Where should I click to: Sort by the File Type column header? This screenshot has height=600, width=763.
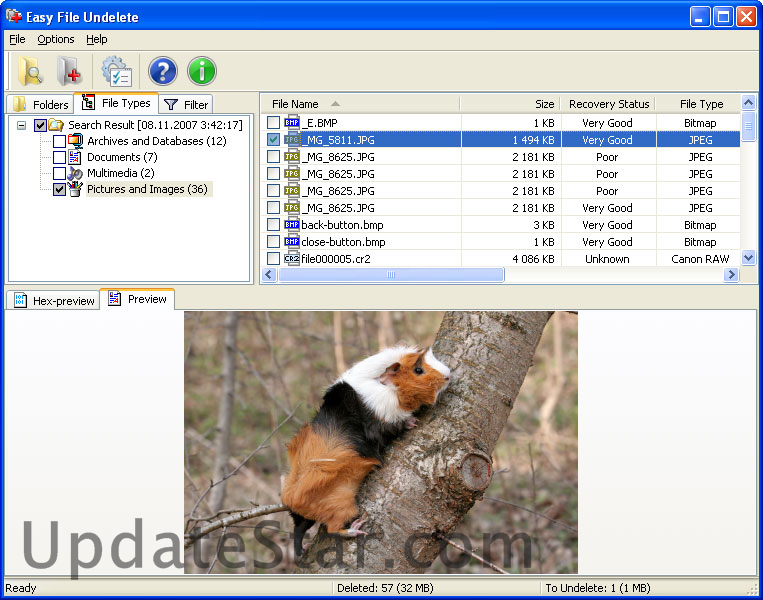click(x=699, y=104)
